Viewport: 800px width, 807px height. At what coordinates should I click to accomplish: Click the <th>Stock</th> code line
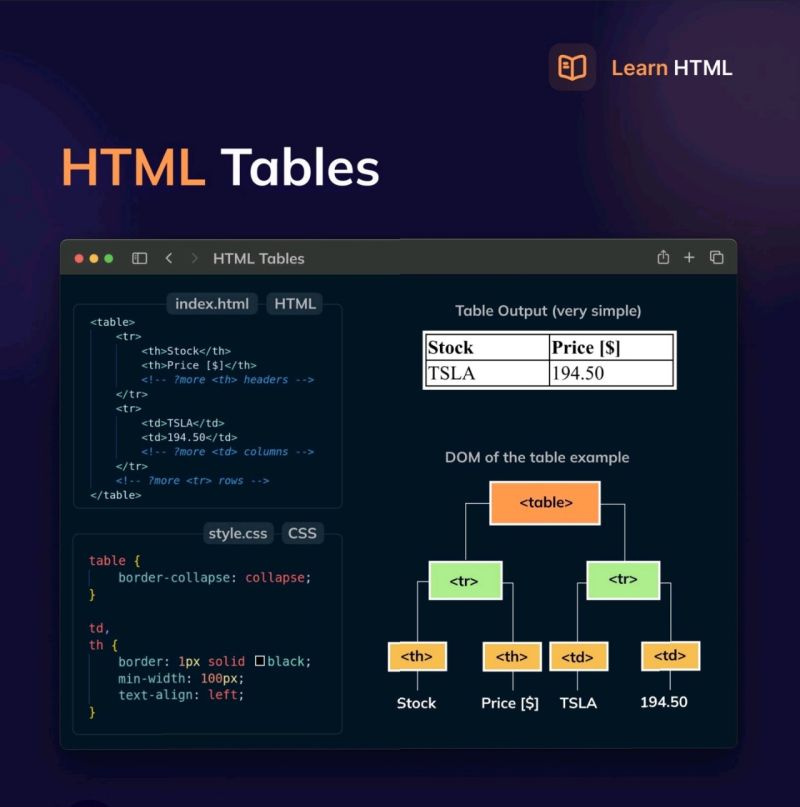tap(186, 351)
